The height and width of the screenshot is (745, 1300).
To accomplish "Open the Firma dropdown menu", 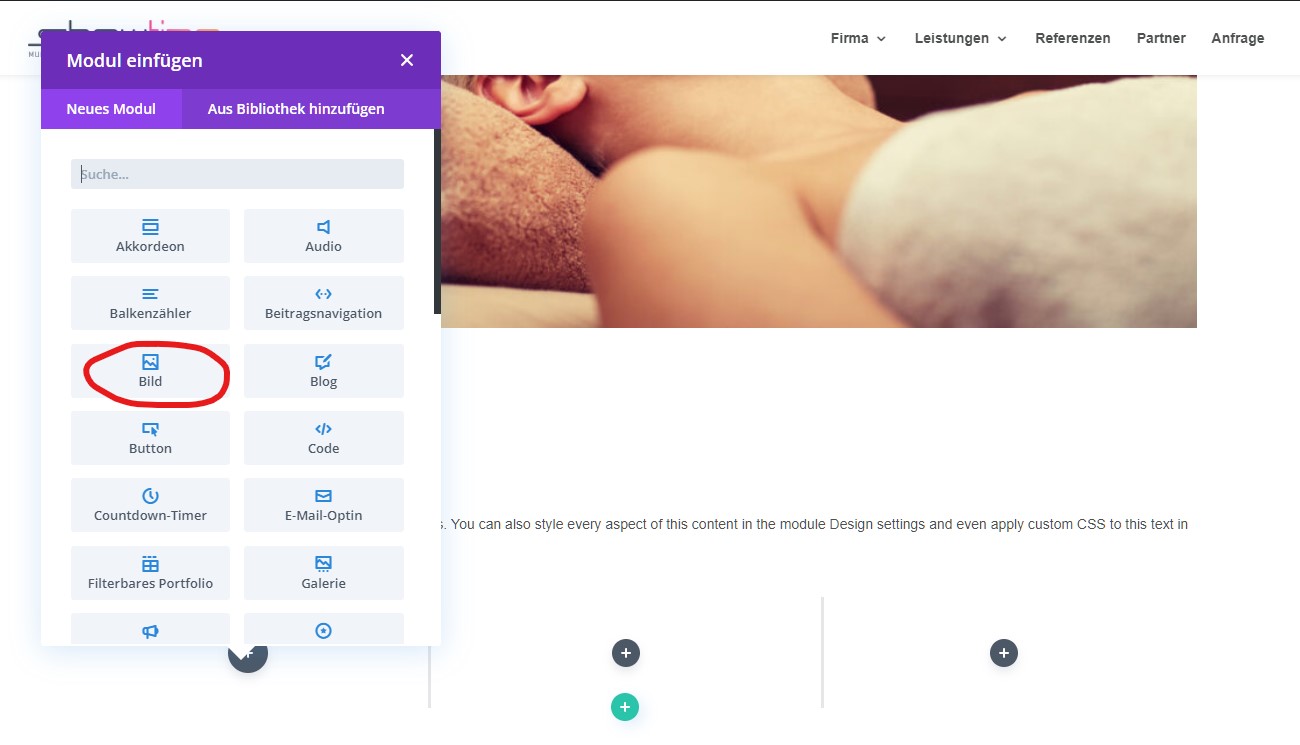I will pos(858,38).
